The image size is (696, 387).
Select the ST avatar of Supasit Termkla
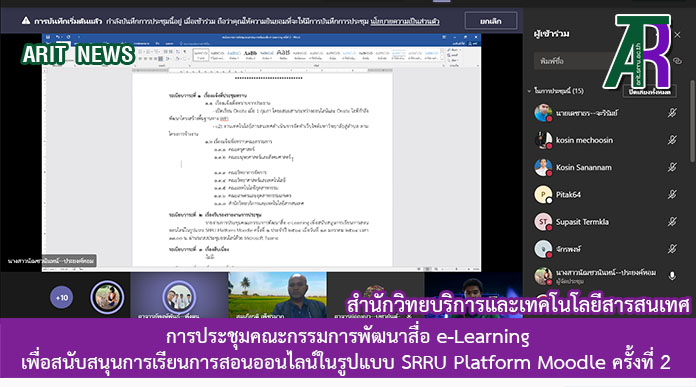click(543, 221)
